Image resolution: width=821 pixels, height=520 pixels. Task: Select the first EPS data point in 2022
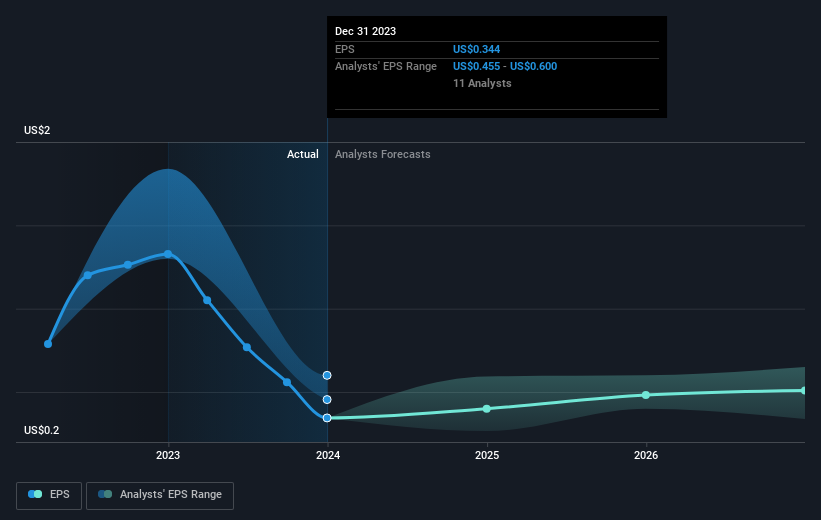pos(48,344)
